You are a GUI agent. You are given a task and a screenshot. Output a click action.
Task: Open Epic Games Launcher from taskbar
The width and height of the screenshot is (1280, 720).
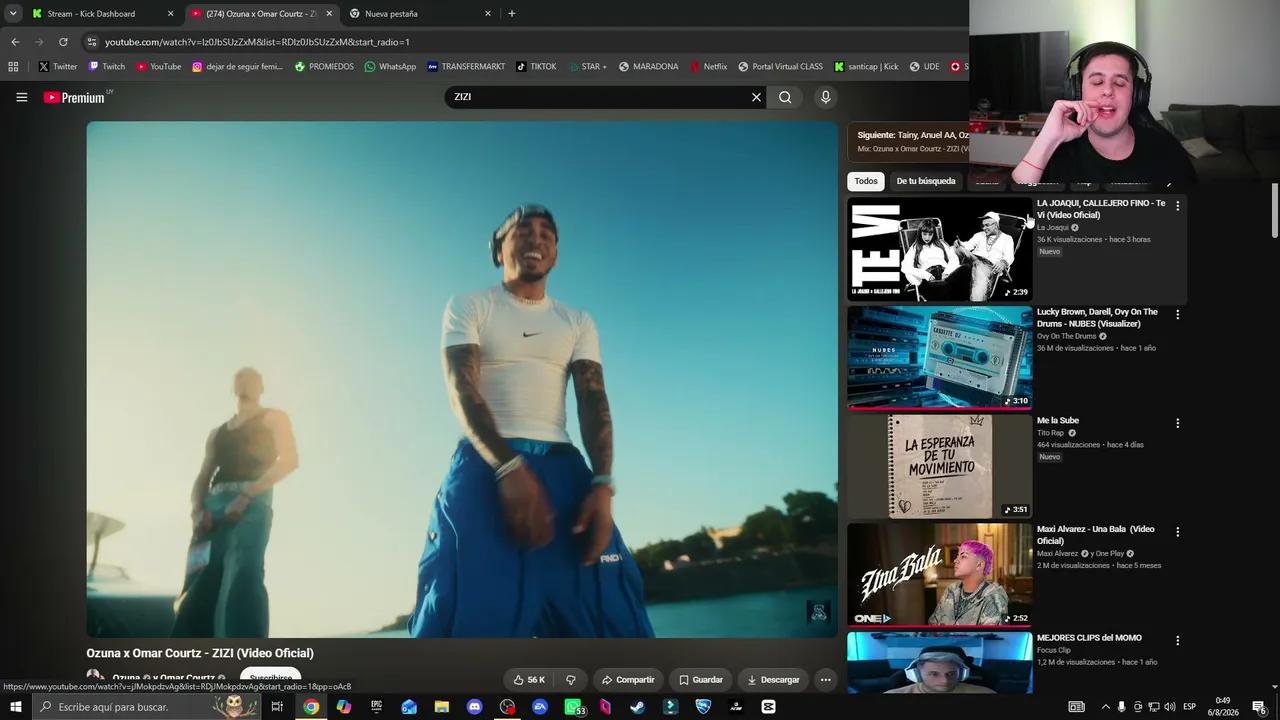point(376,707)
